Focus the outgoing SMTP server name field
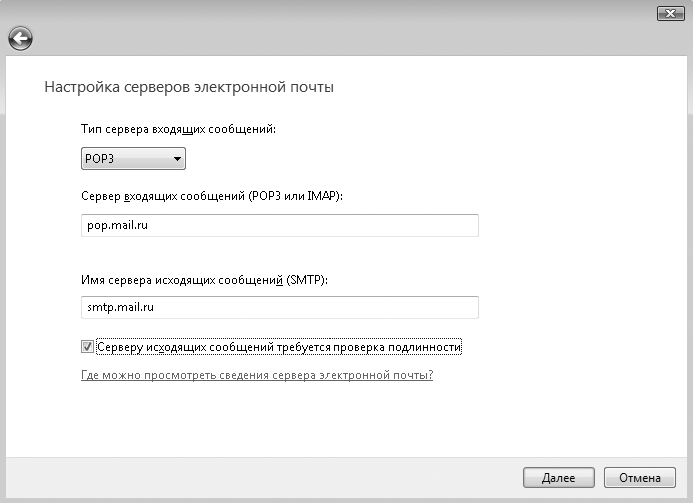 click(280, 307)
